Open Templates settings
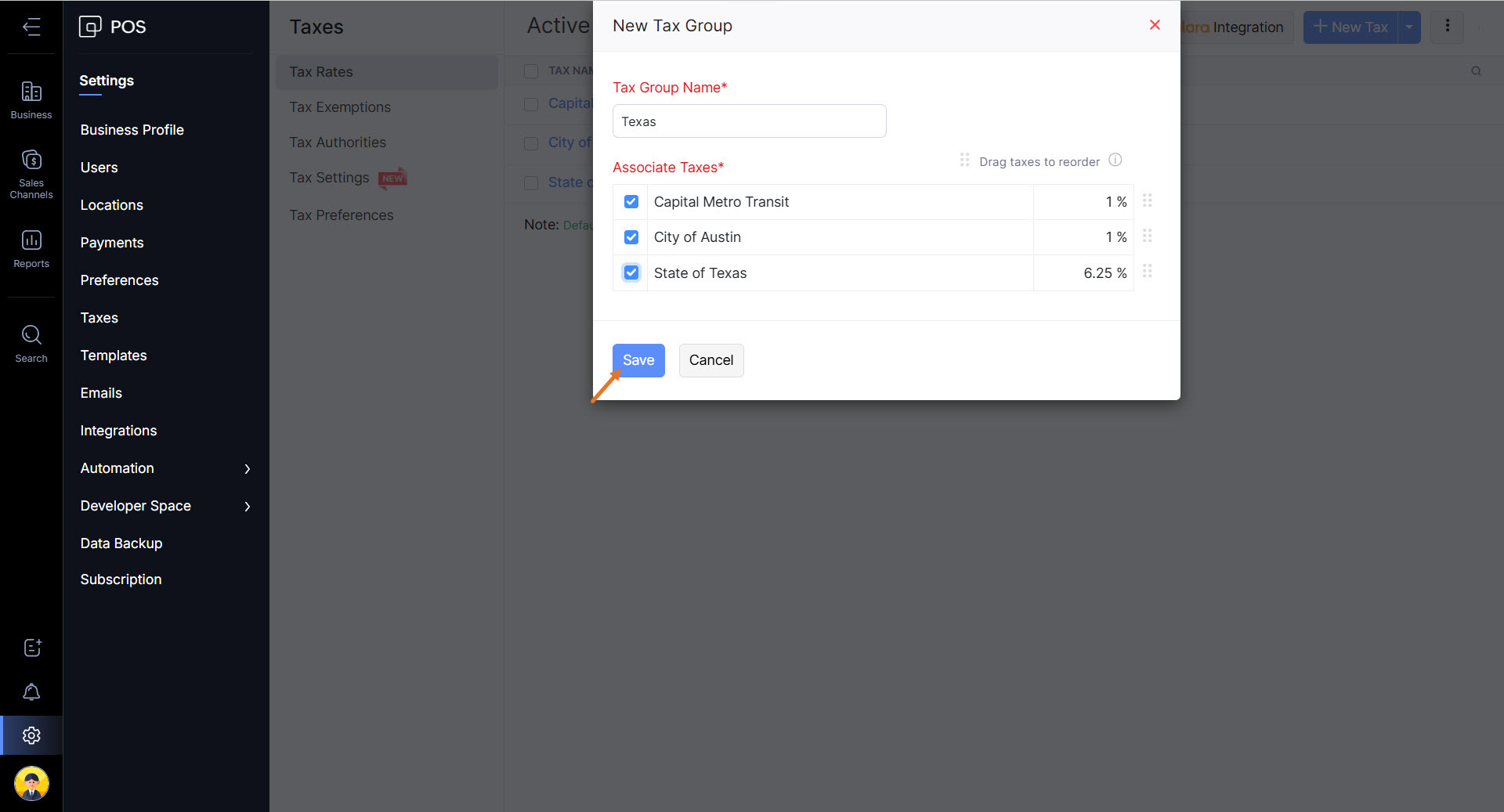The width and height of the screenshot is (1504, 812). coord(114,355)
